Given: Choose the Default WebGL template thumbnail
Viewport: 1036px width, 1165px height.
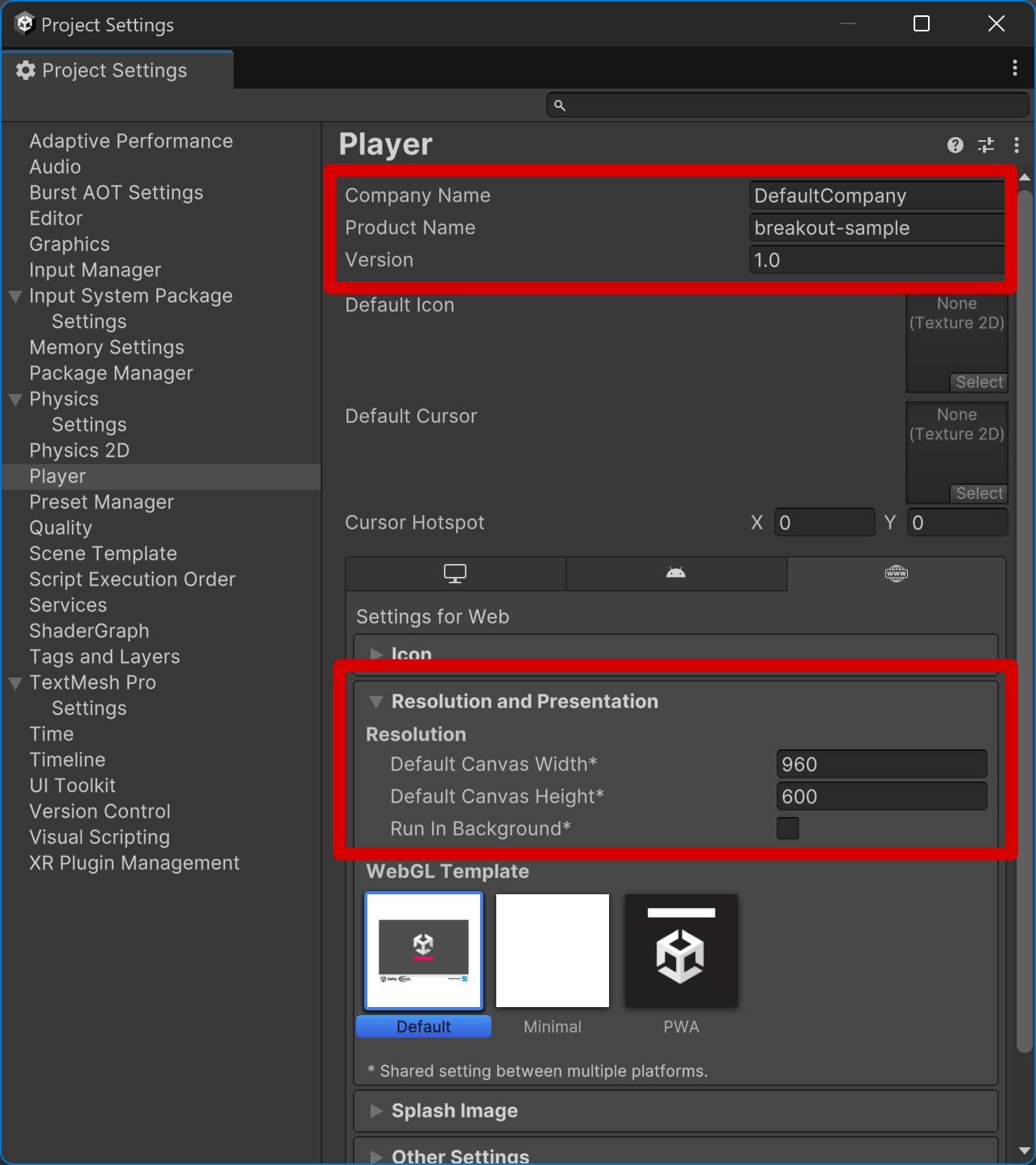Looking at the screenshot, I should coord(424,951).
